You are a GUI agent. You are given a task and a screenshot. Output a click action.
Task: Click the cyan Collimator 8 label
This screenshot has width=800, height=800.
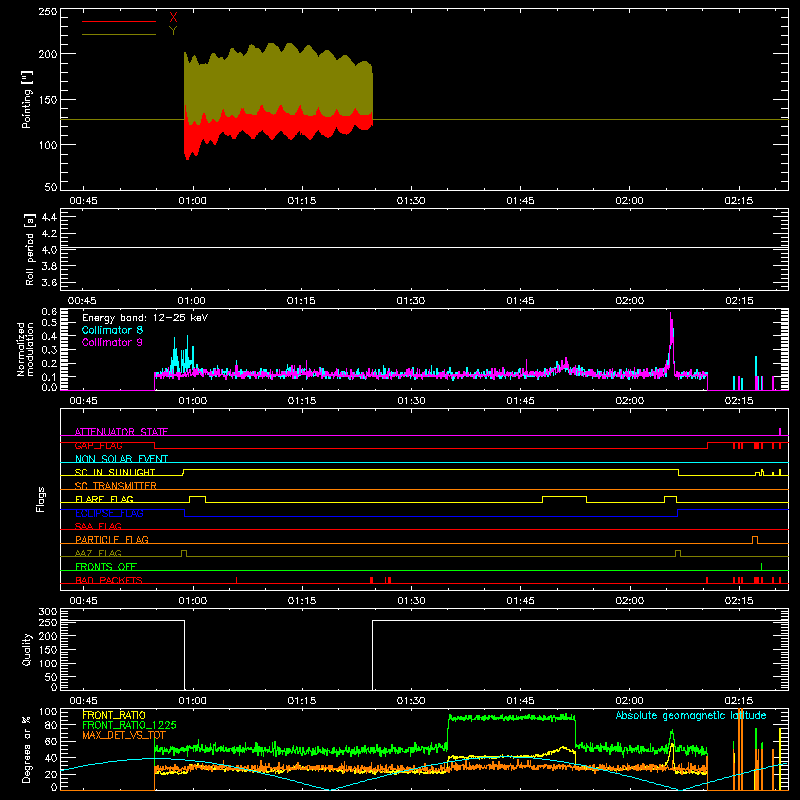tap(112, 330)
